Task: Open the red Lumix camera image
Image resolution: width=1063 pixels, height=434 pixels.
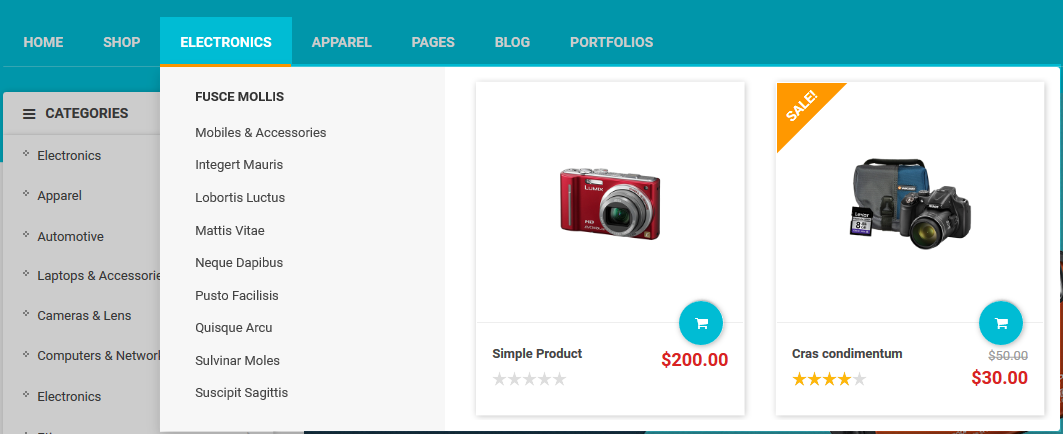Action: [x=610, y=203]
